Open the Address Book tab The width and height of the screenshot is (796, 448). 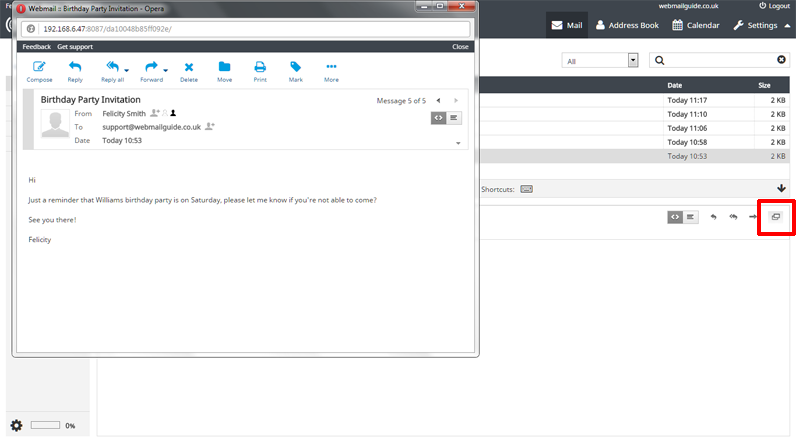(x=626, y=25)
